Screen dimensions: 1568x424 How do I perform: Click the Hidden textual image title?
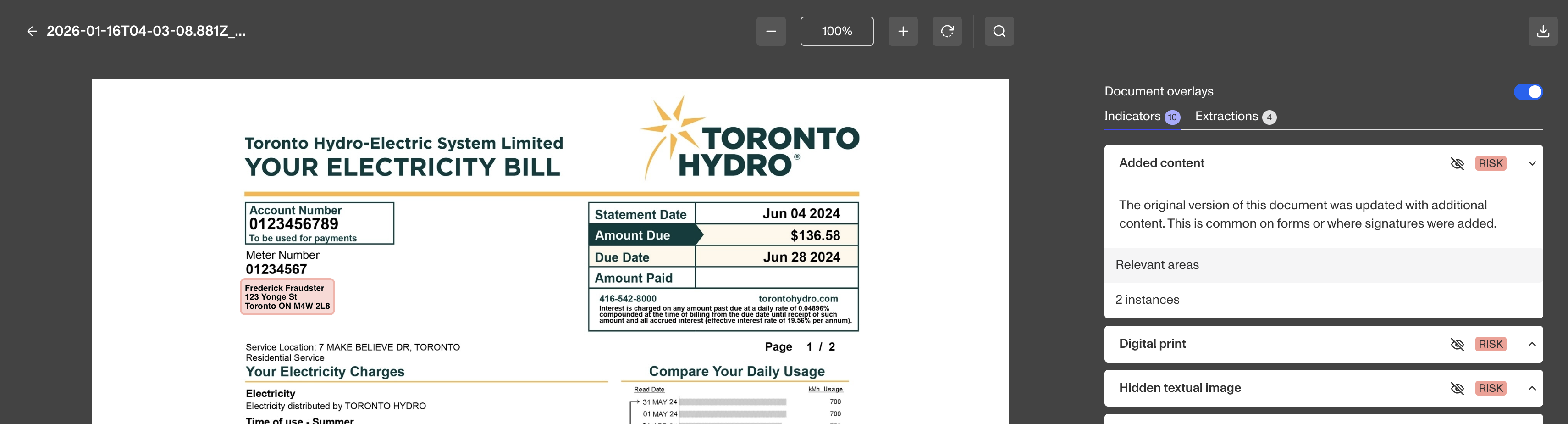1180,388
